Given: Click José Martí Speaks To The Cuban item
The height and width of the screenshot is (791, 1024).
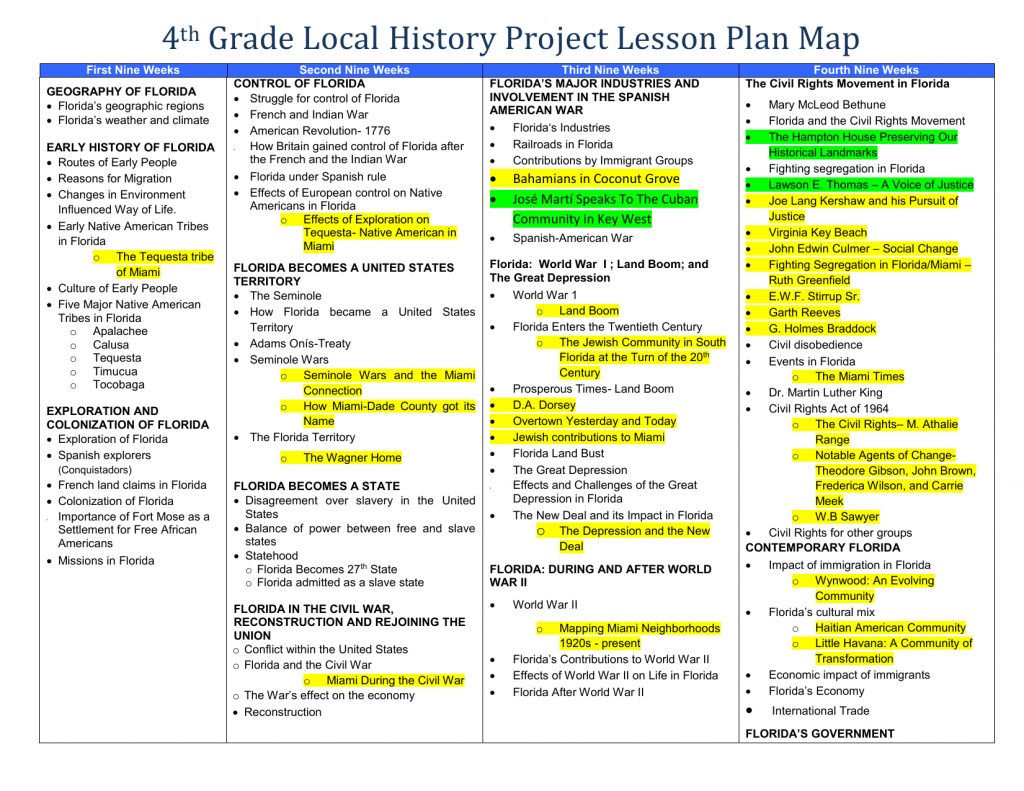Looking at the screenshot, I should point(605,199).
